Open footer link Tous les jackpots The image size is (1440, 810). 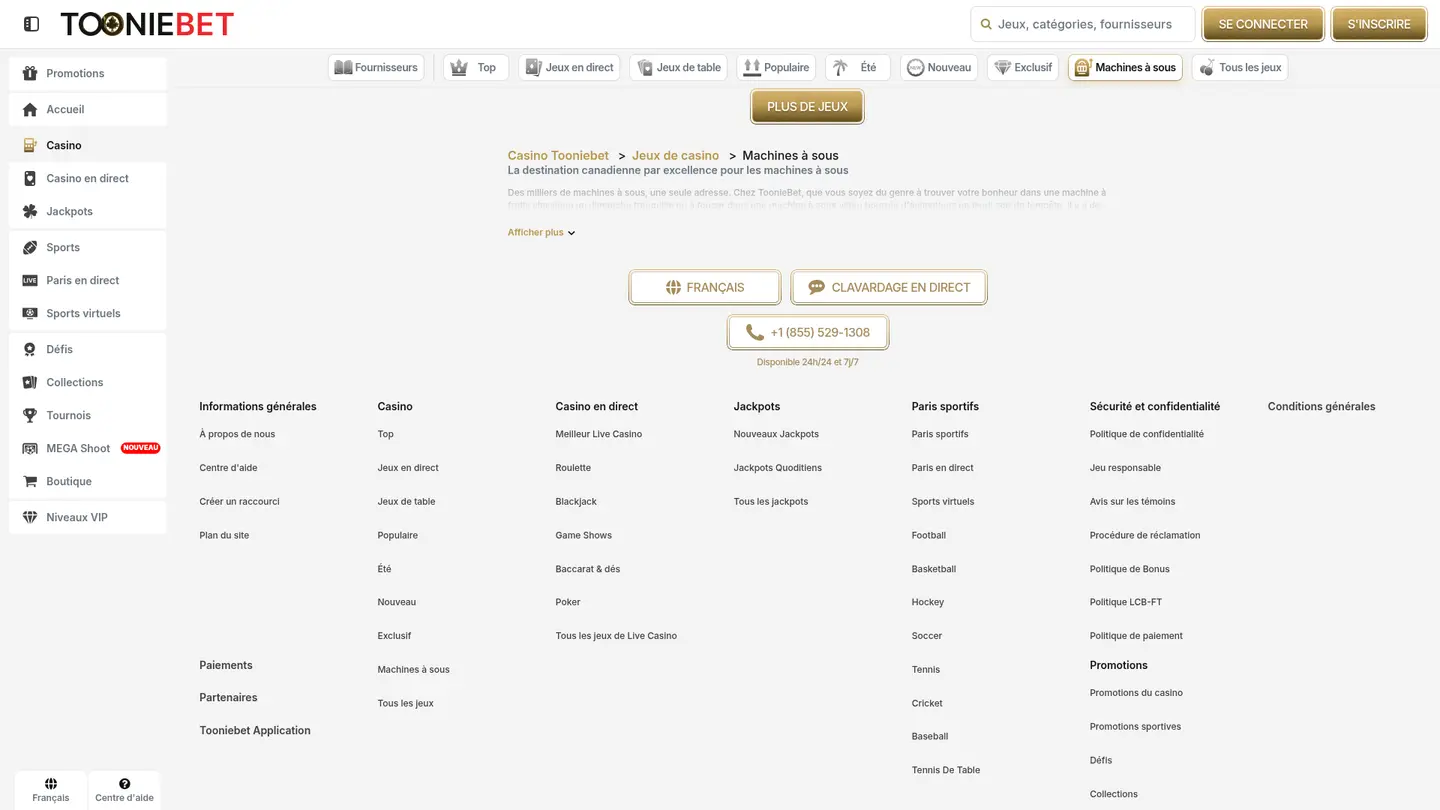pos(771,502)
